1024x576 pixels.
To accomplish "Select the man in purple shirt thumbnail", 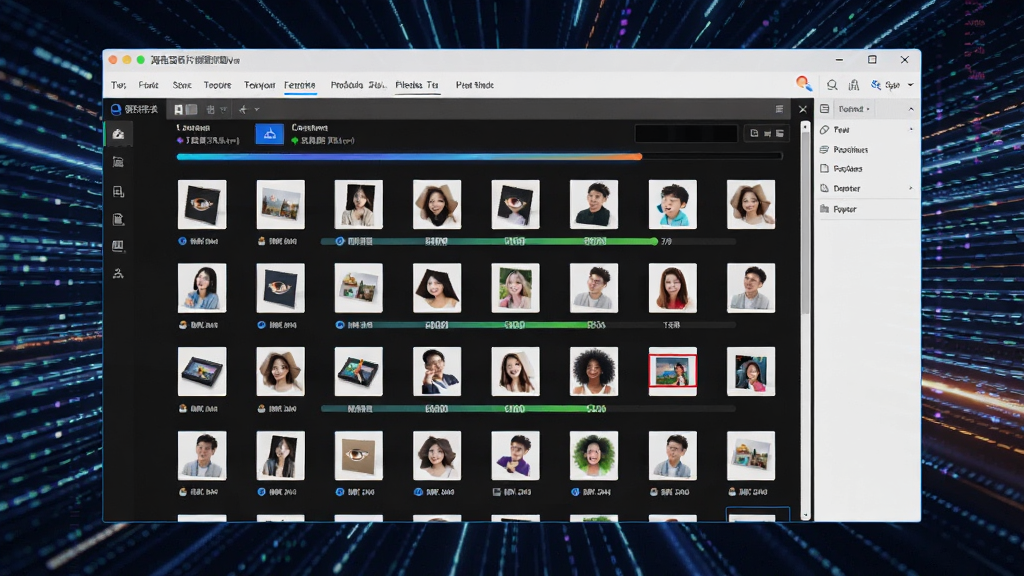I will 515,455.
